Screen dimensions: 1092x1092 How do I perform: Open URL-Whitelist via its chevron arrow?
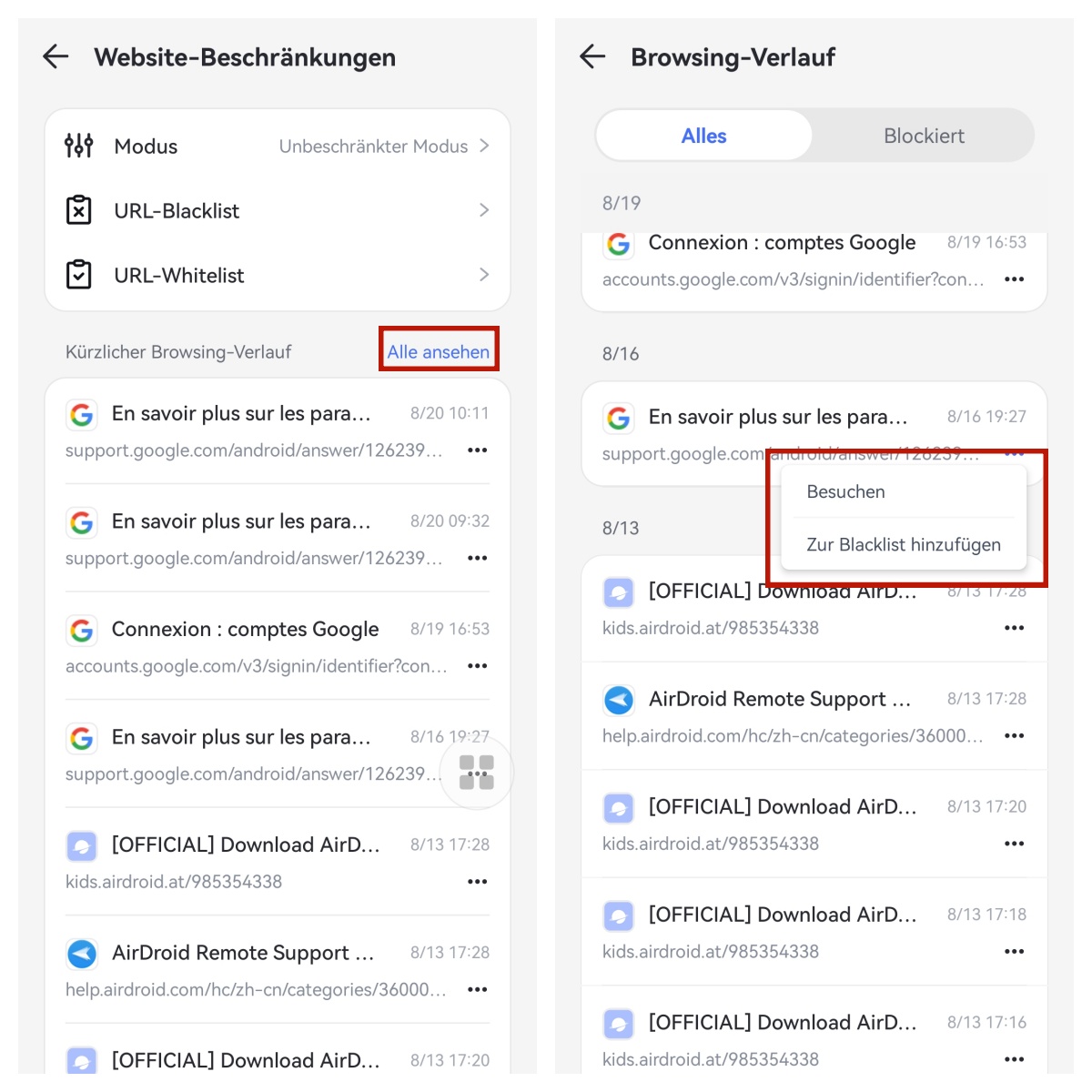click(x=484, y=275)
